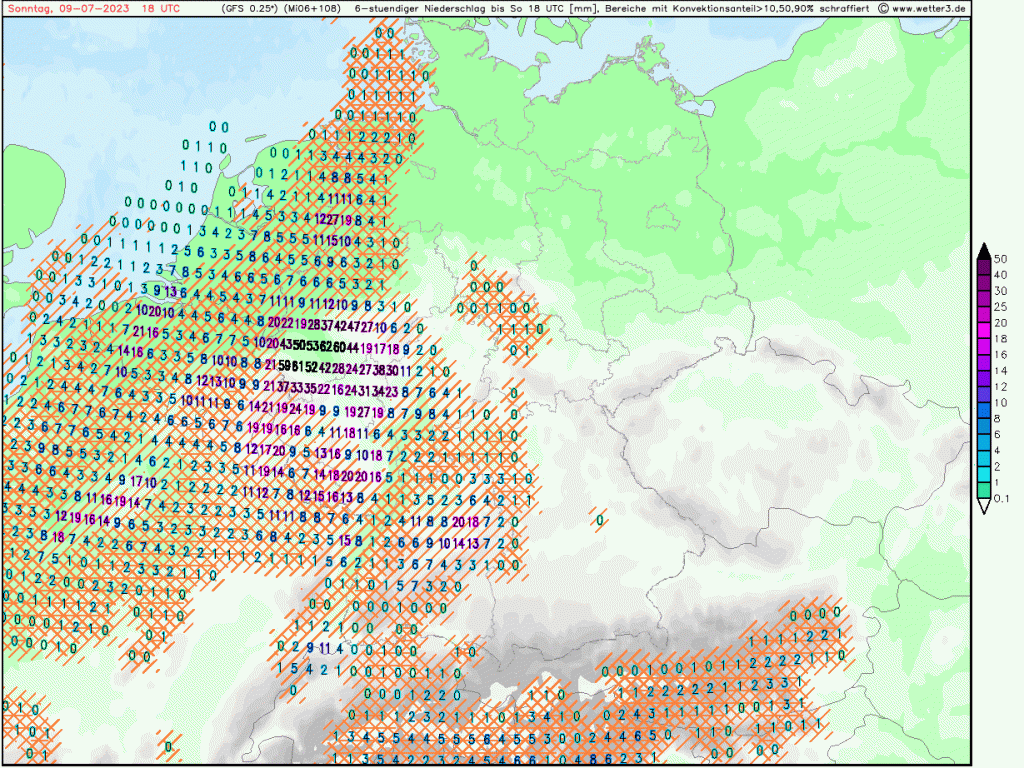Open the www.wetter3.de link in the header
The height and width of the screenshot is (768, 1024).
pyautogui.click(x=929, y=8)
